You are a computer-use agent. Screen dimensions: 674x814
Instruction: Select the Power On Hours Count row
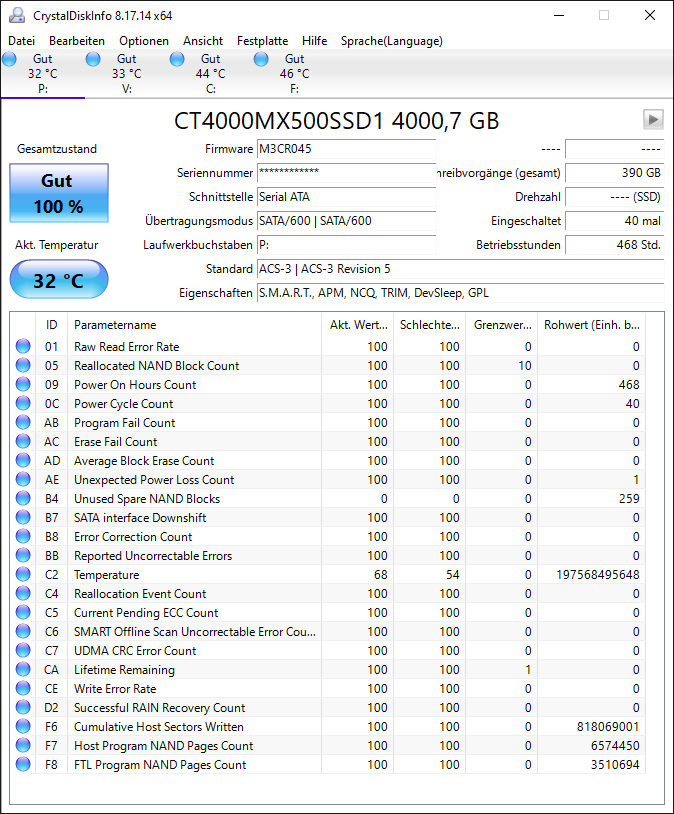click(328, 385)
